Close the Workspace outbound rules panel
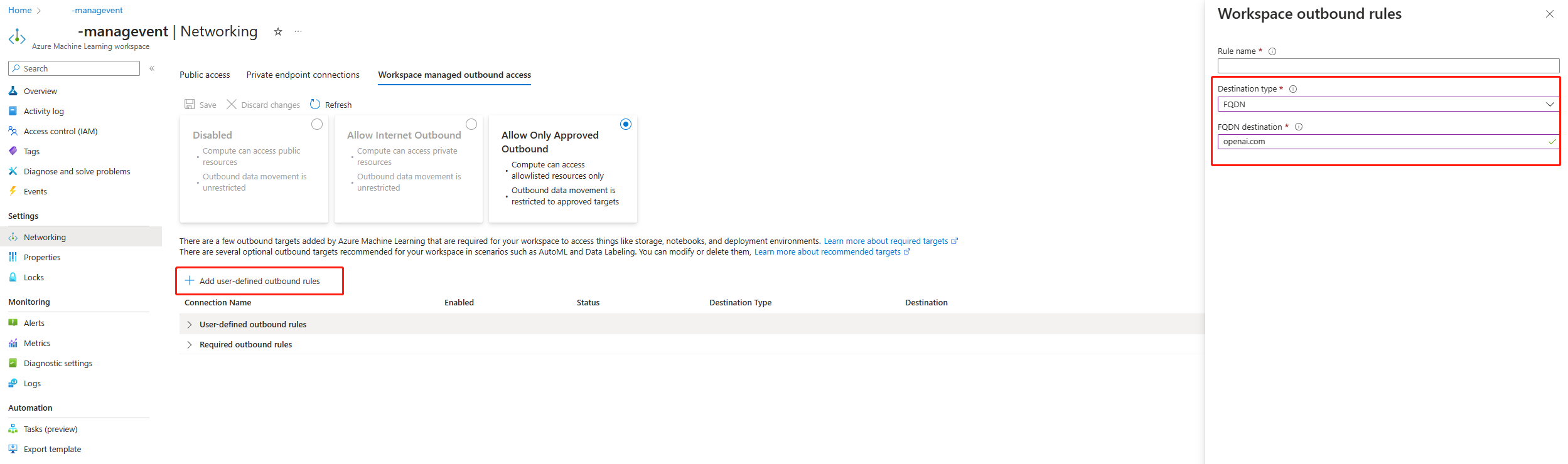Screen dimensions: 1568x464 [x=1550, y=14]
